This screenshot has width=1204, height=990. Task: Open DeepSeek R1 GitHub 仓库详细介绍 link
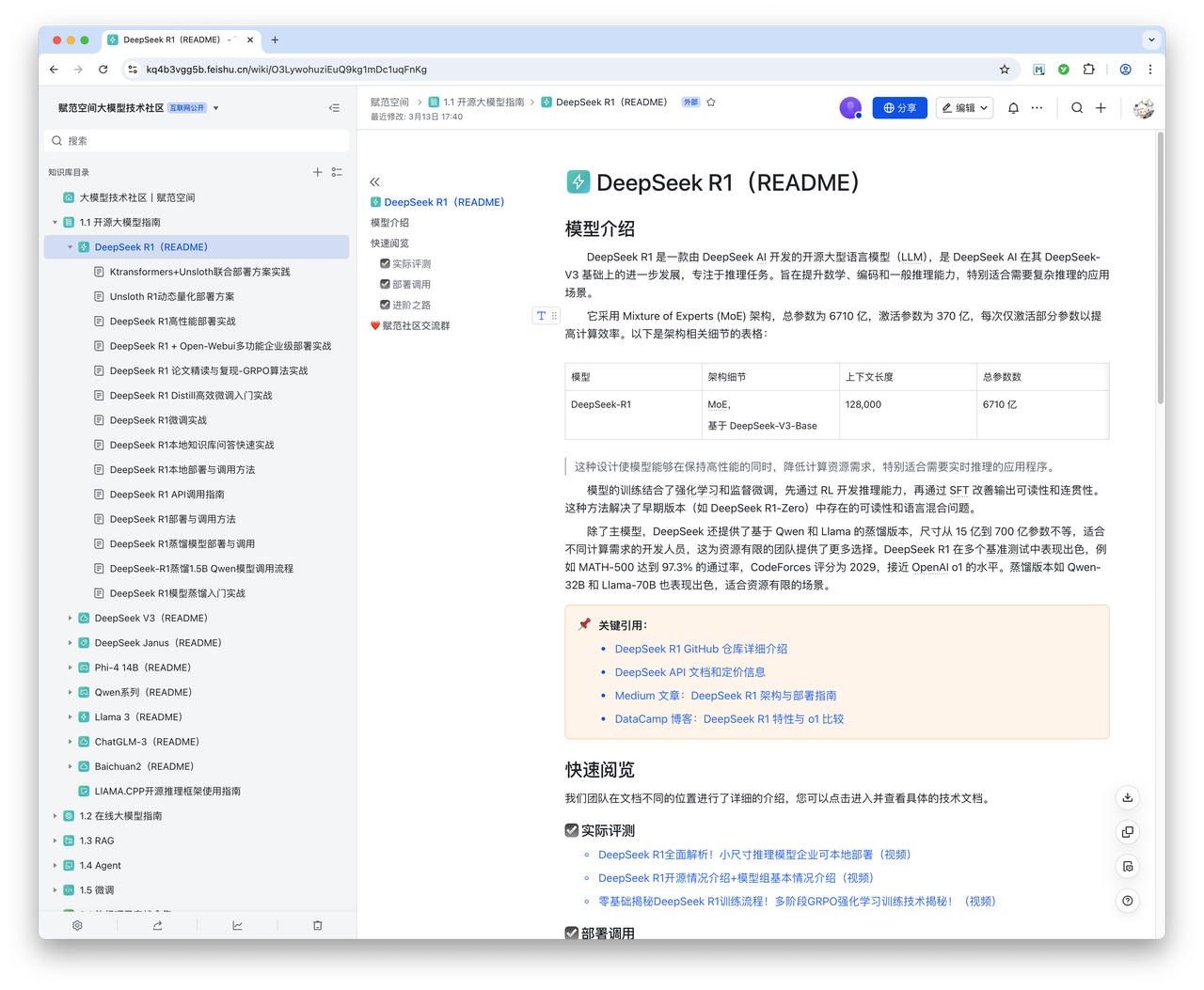(x=701, y=649)
